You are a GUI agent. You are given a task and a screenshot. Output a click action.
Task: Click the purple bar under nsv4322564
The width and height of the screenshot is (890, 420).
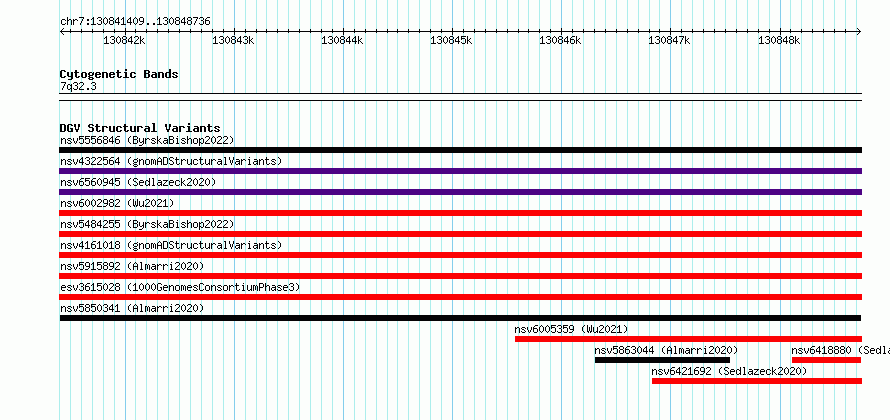[460, 171]
